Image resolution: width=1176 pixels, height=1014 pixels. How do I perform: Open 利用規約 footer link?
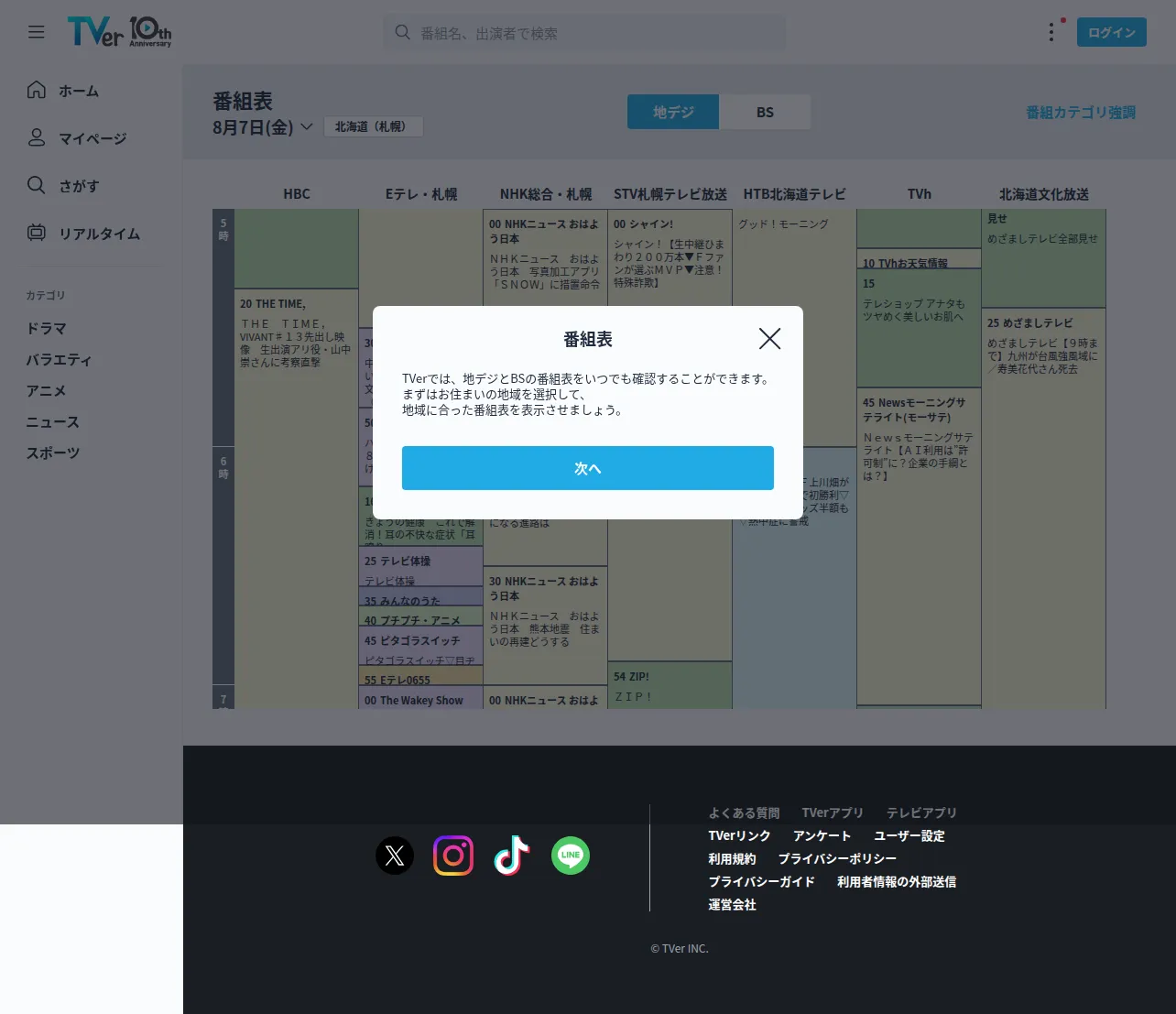pyautogui.click(x=732, y=858)
